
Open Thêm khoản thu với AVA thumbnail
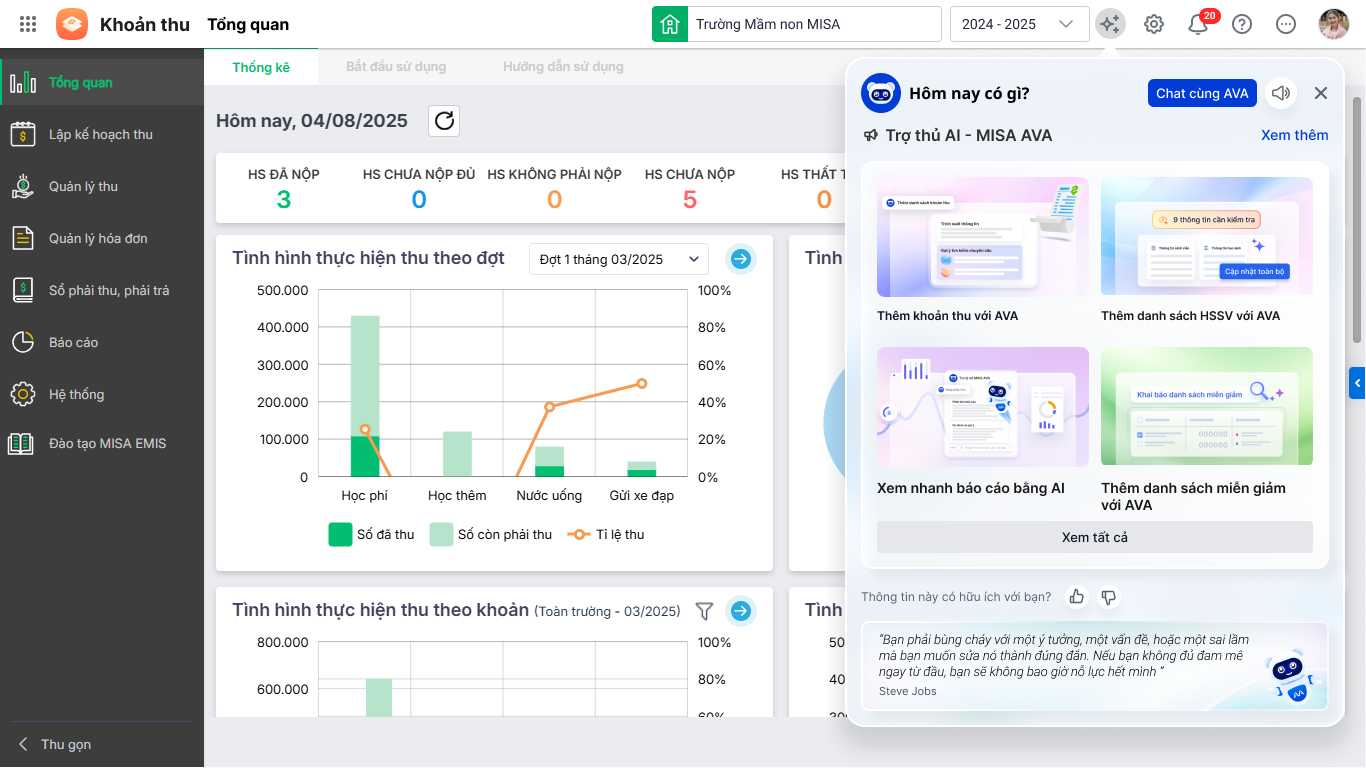pyautogui.click(x=983, y=237)
